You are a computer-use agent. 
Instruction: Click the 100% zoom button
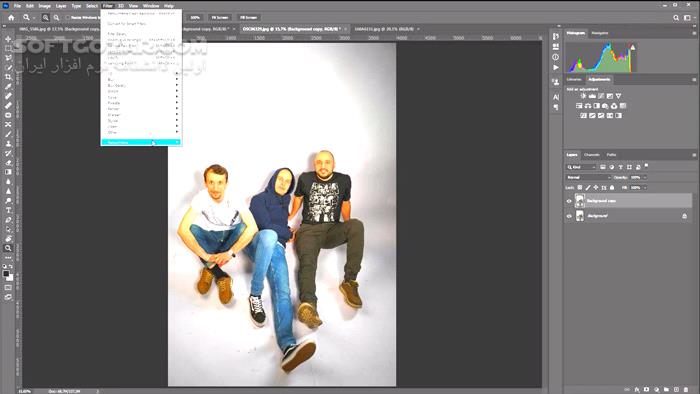point(195,17)
